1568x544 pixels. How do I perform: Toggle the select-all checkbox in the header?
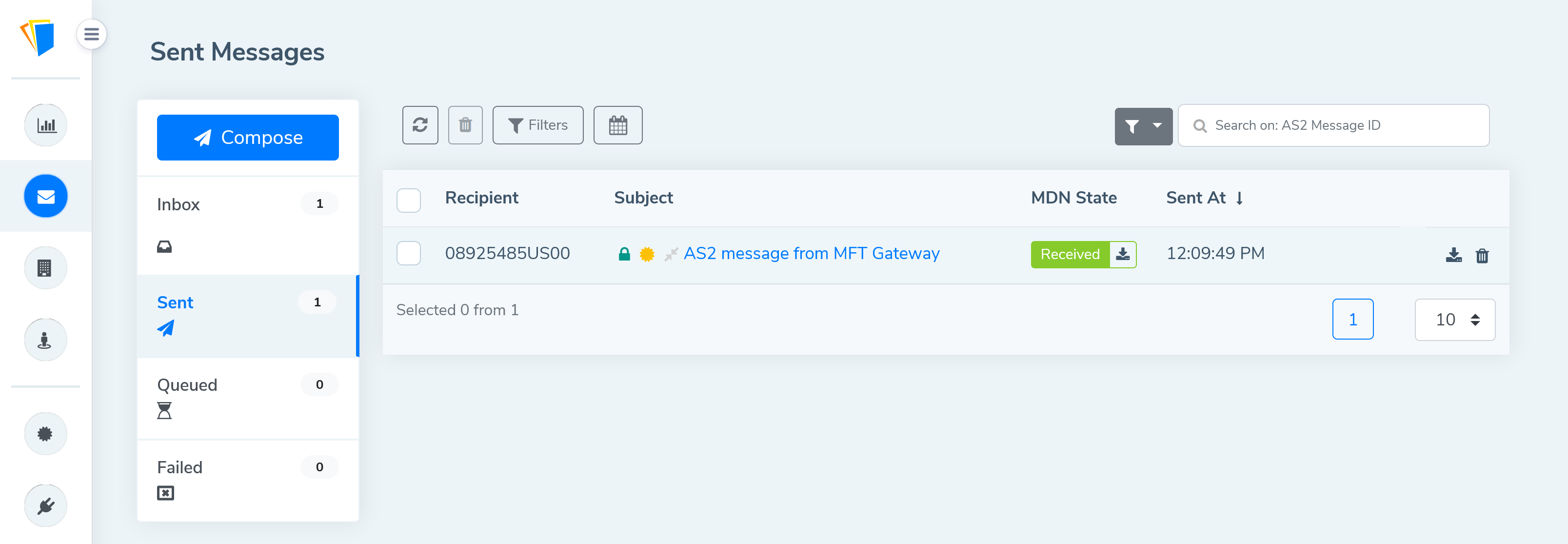click(408, 200)
